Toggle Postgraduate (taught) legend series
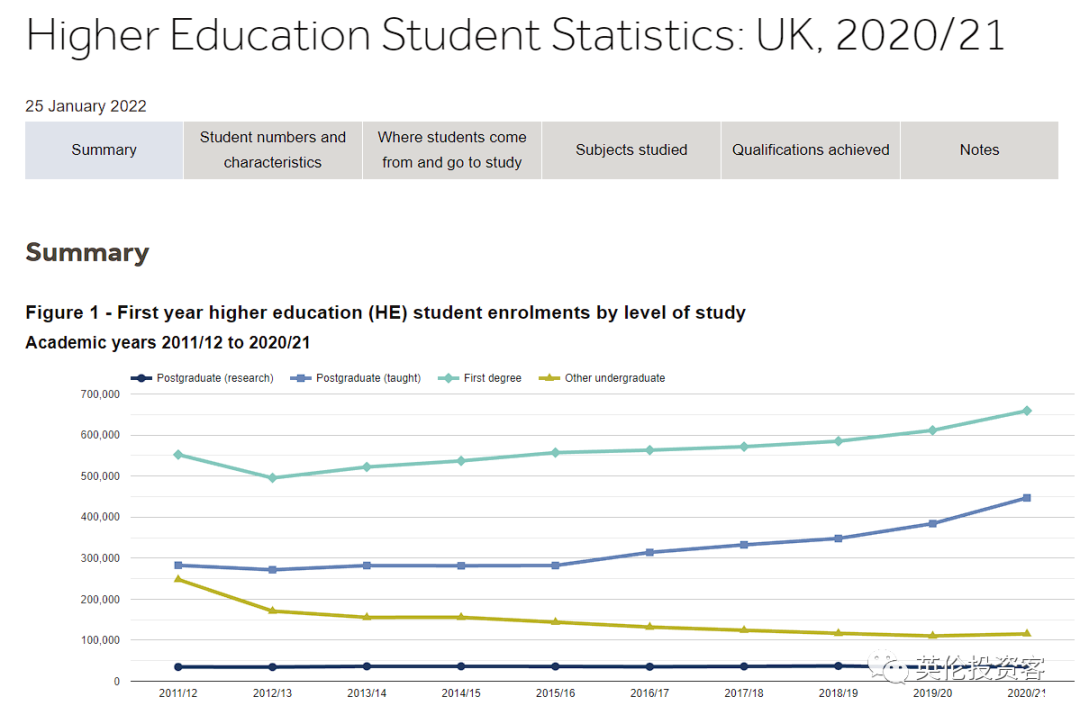This screenshot has width=1080, height=715. click(x=355, y=378)
